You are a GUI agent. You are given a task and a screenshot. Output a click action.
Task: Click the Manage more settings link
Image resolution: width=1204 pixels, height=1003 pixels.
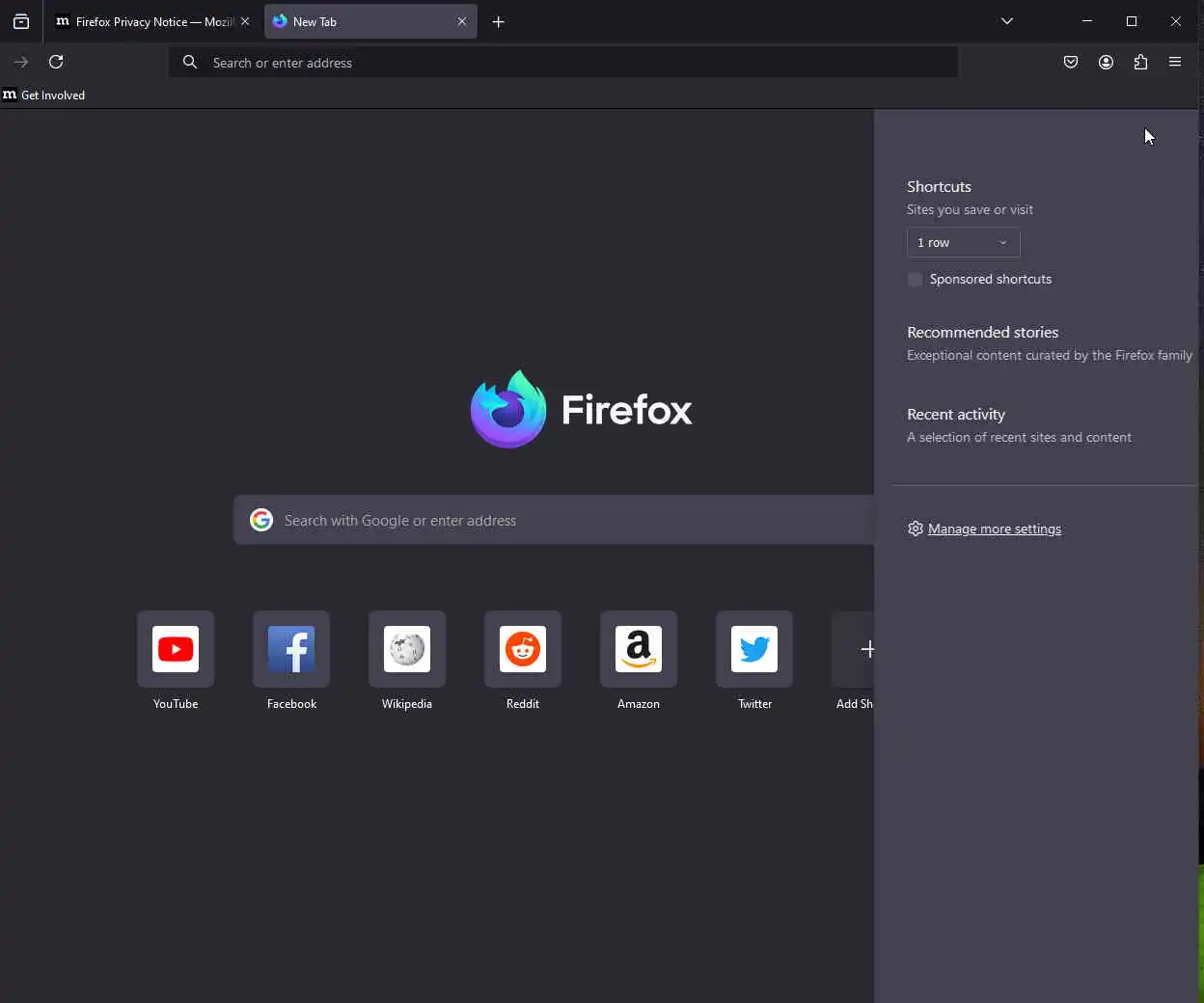(995, 529)
